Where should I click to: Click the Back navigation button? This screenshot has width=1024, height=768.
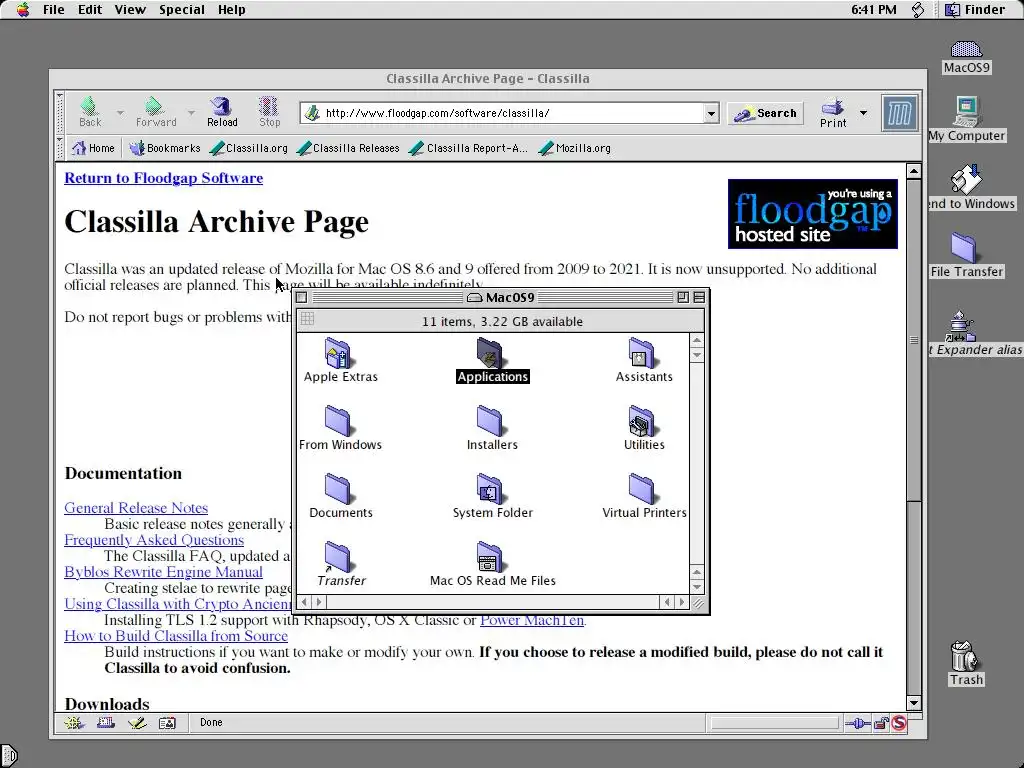[x=90, y=112]
